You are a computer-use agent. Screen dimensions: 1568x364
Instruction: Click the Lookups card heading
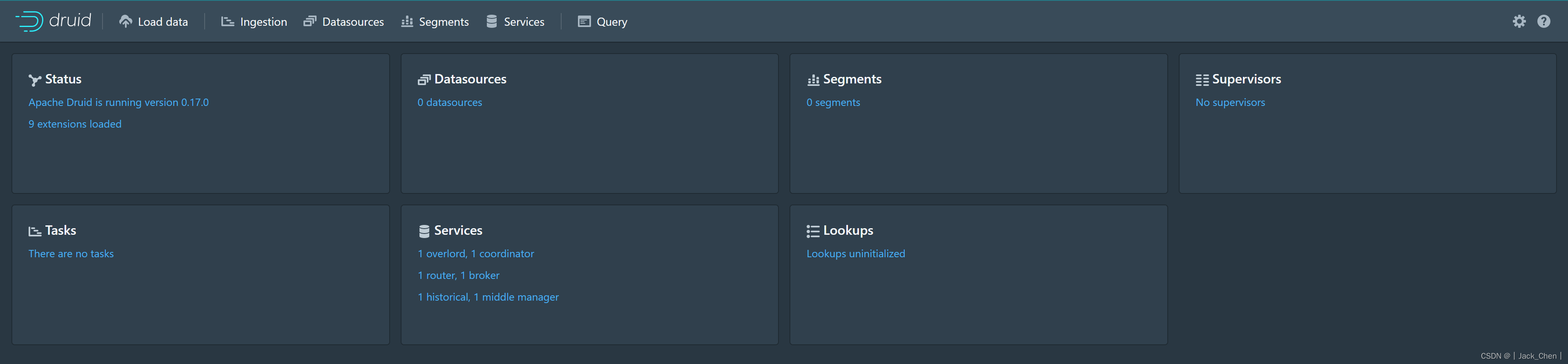pos(848,231)
